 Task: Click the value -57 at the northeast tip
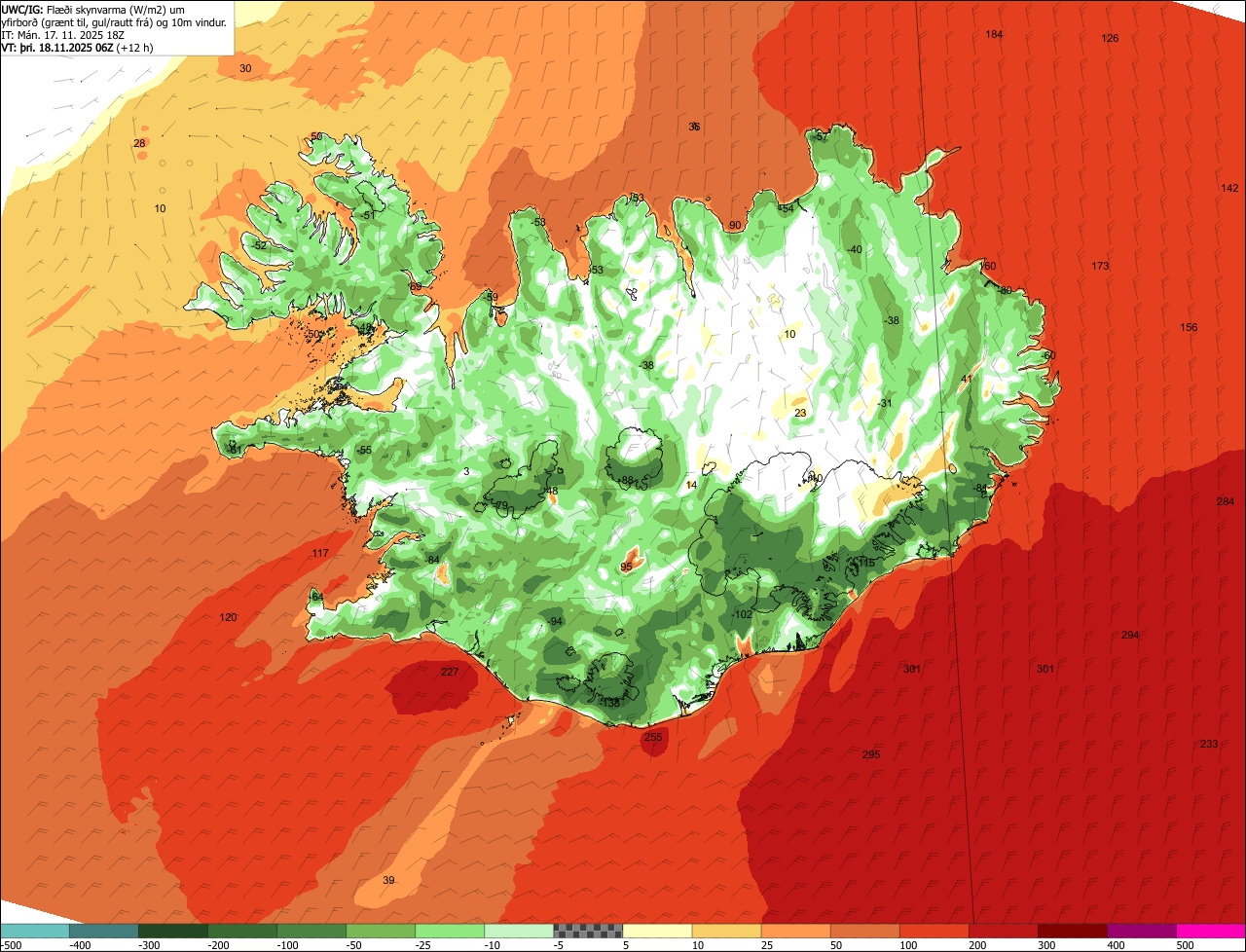[x=821, y=136]
